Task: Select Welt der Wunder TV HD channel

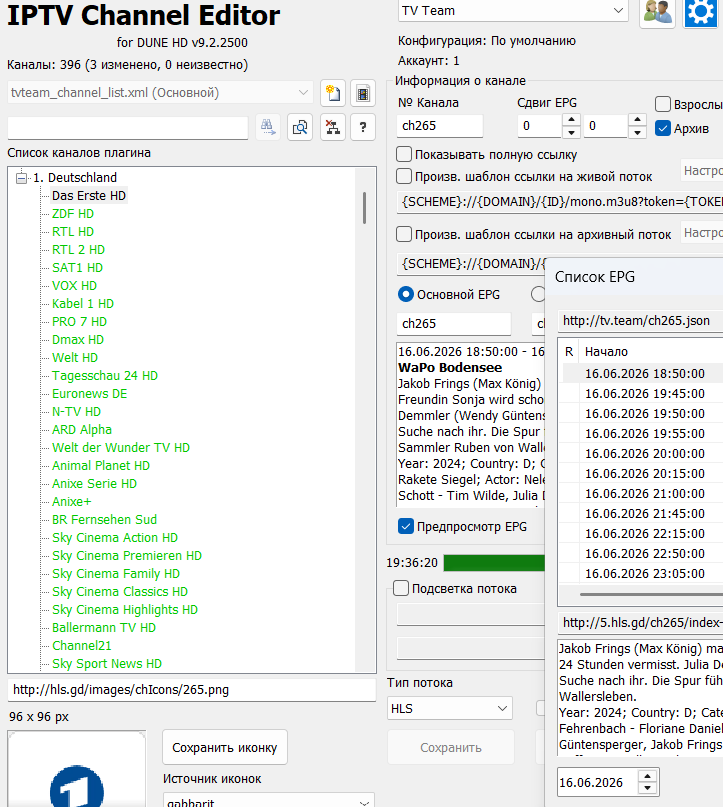Action: point(121,448)
